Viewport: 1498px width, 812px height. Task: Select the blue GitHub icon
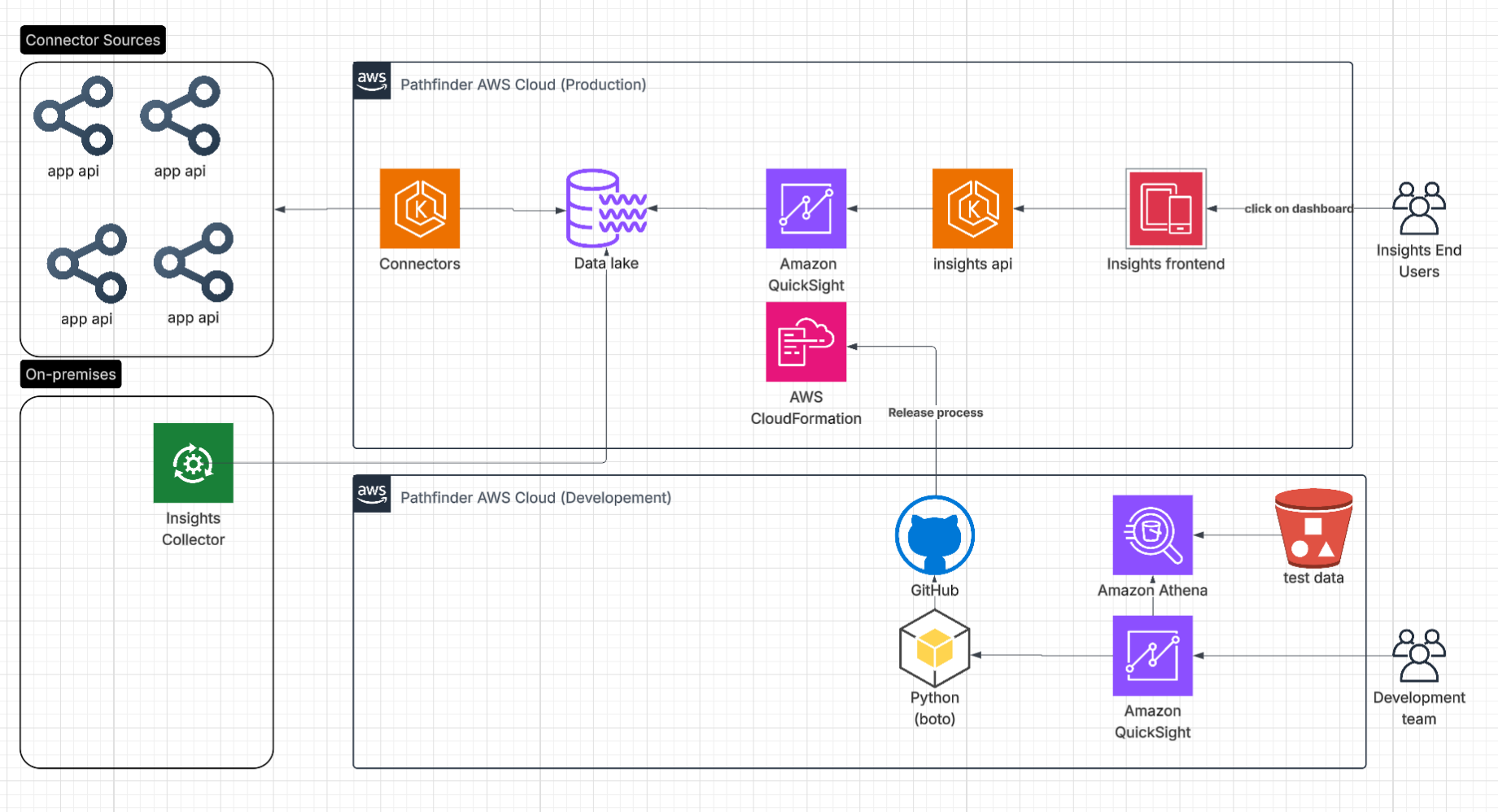click(x=935, y=535)
